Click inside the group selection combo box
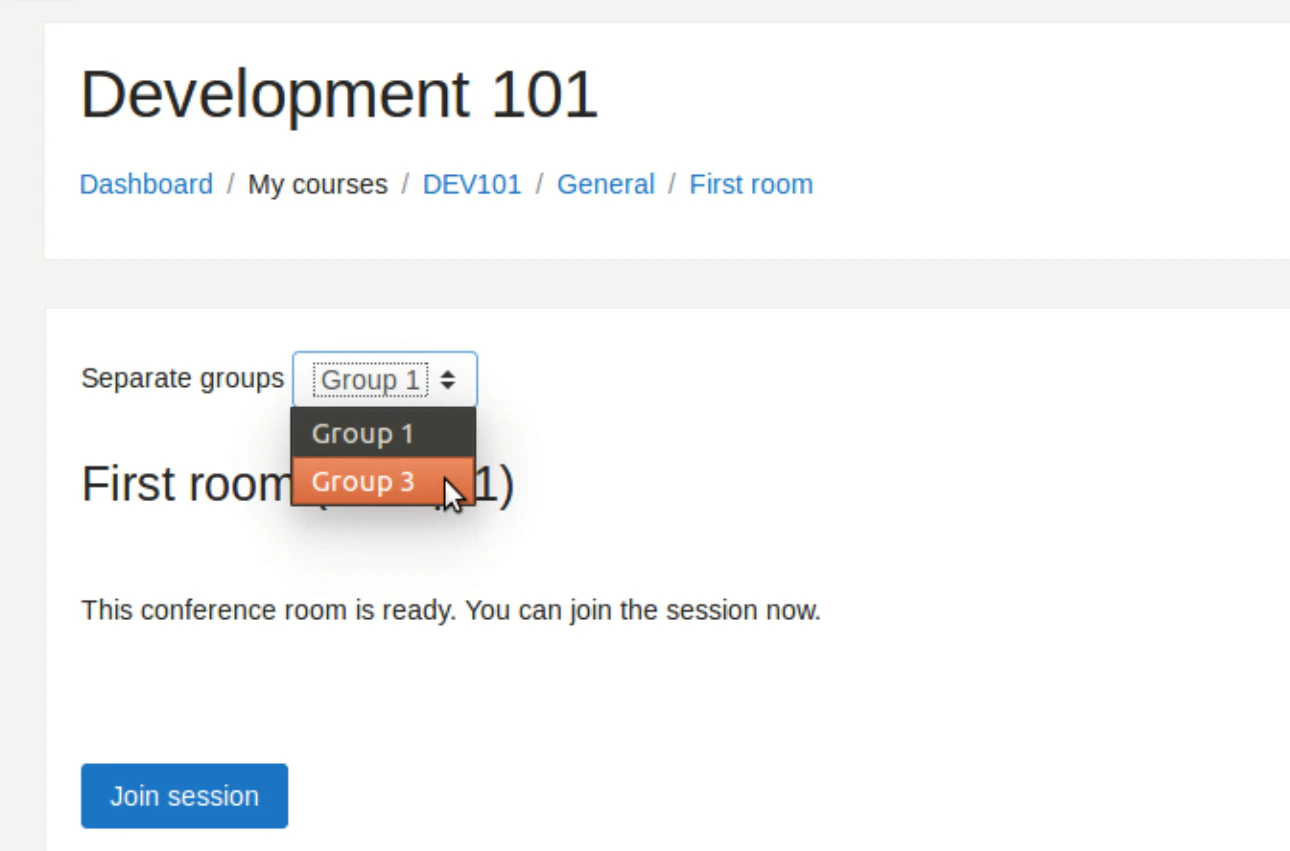1290x851 pixels. click(384, 379)
